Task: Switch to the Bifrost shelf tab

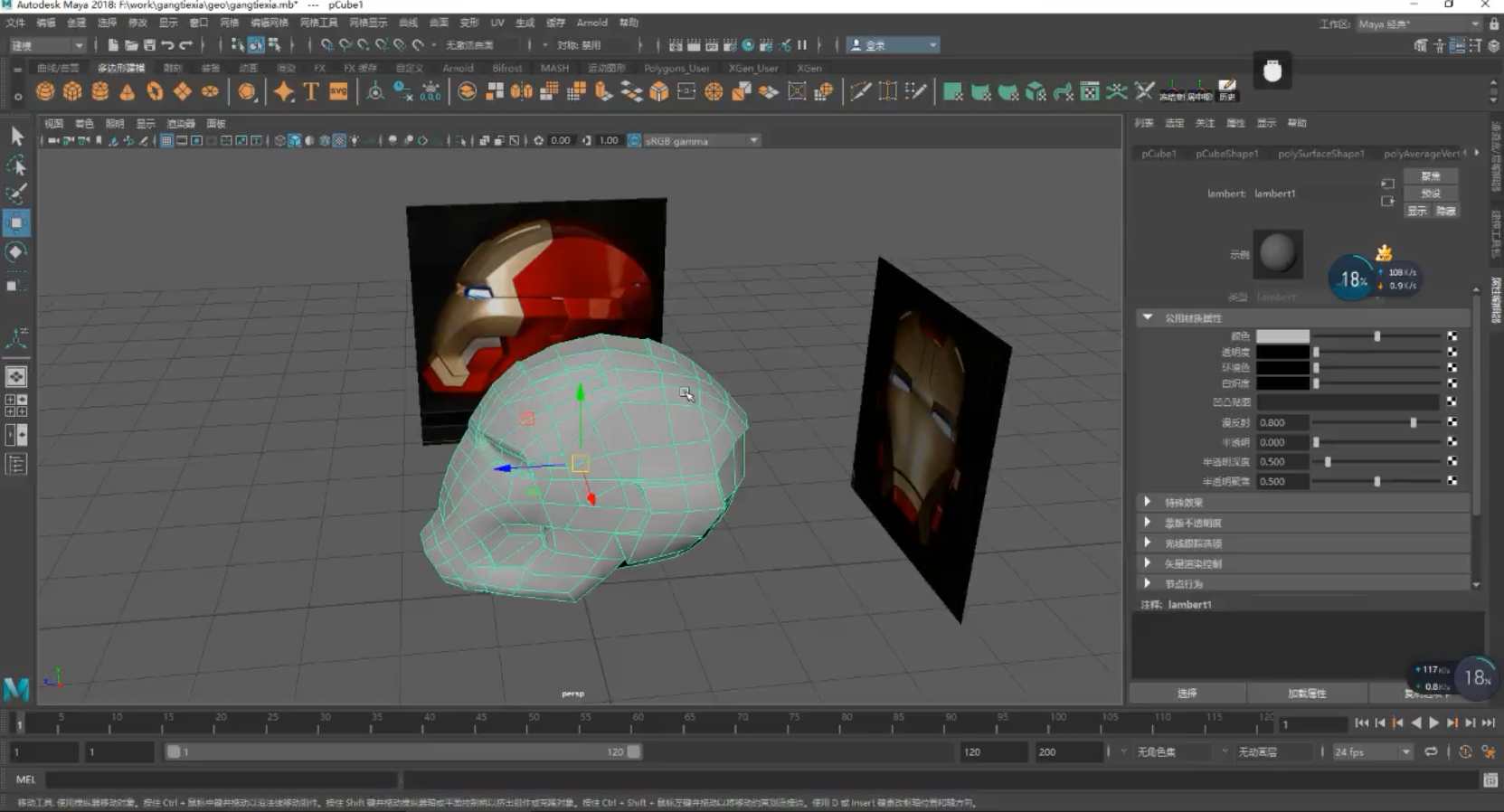Action: [x=507, y=68]
